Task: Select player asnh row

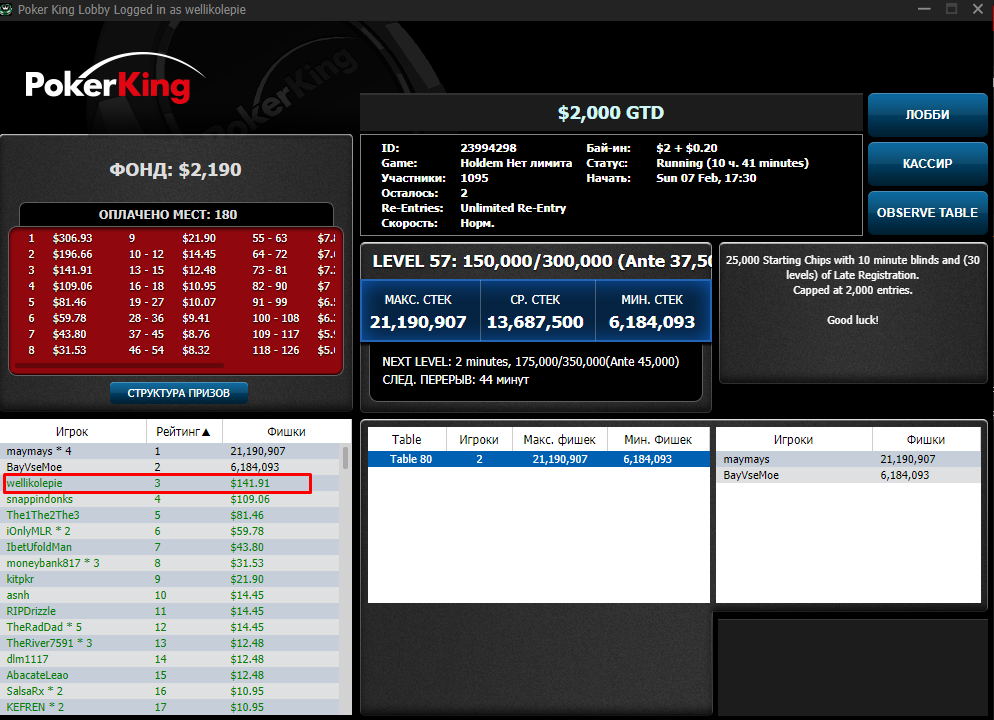Action: point(170,595)
